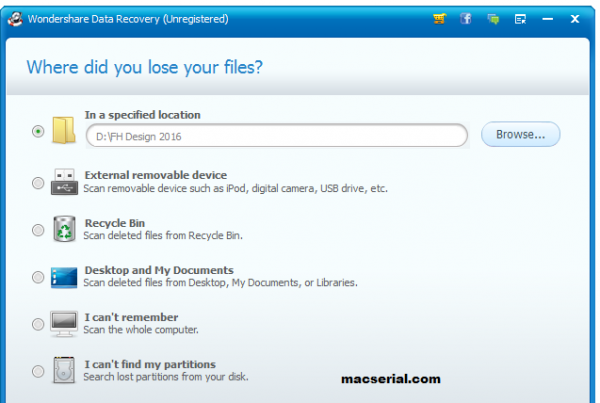Image resolution: width=600 pixels, height=403 pixels.
Task: Select Desktop and My Documents radio button
Action: (38, 277)
